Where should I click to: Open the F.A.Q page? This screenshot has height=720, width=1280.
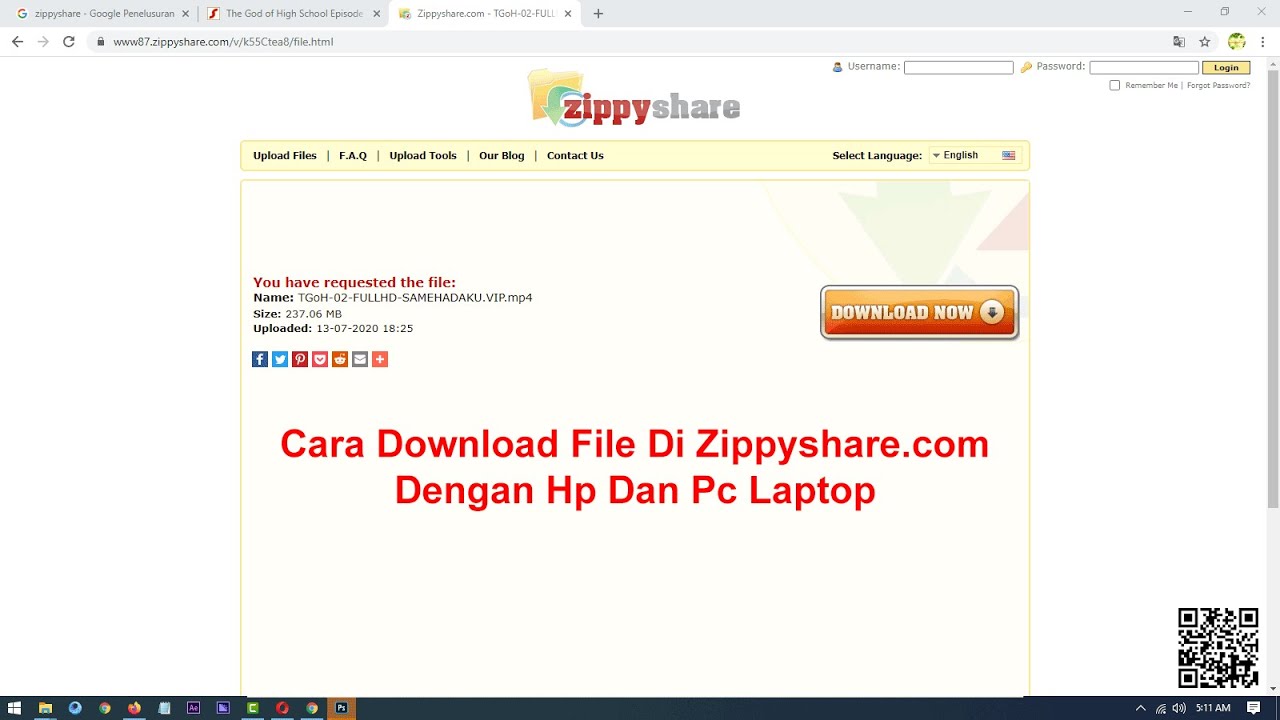[x=353, y=156]
